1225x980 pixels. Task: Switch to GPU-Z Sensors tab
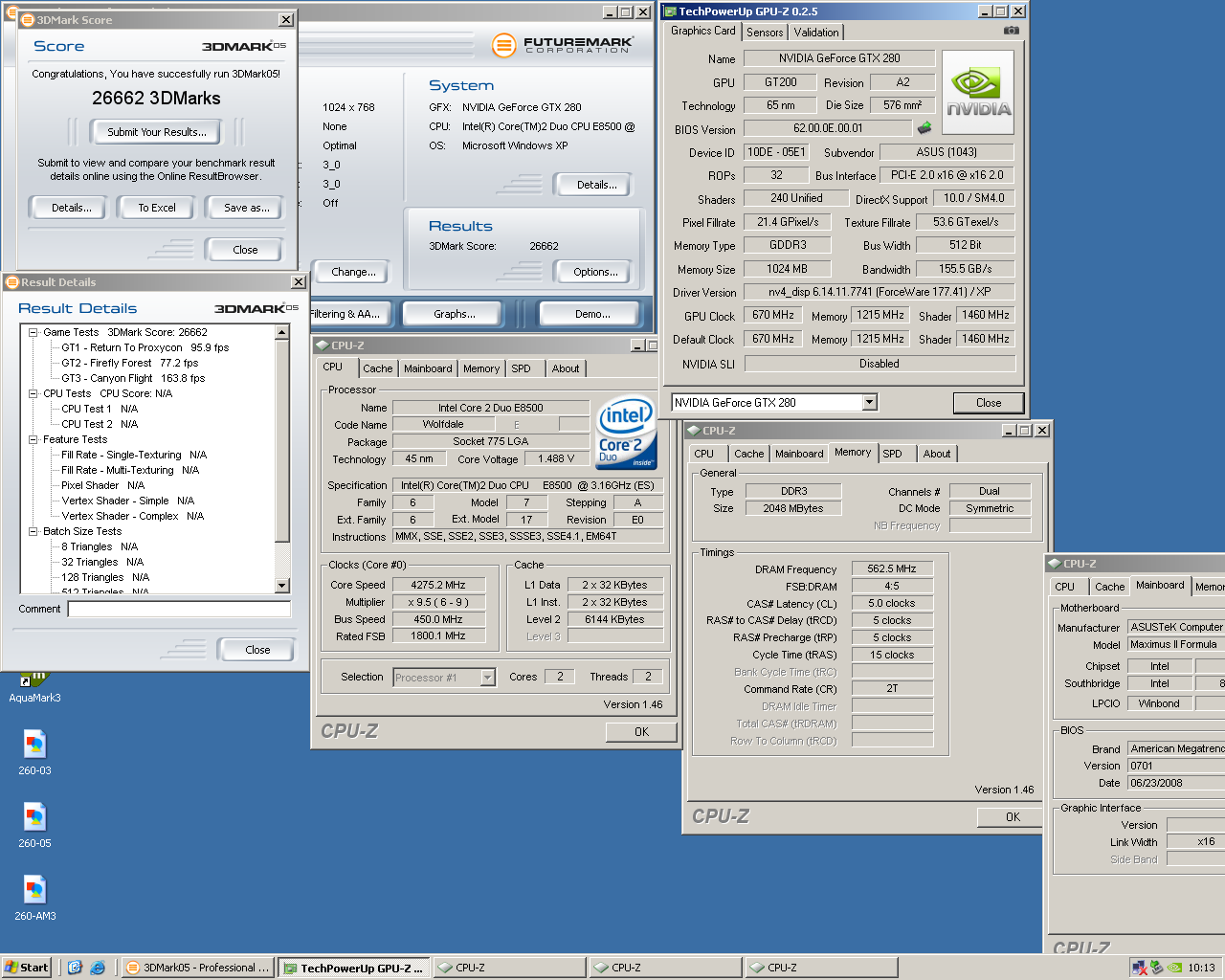click(765, 32)
